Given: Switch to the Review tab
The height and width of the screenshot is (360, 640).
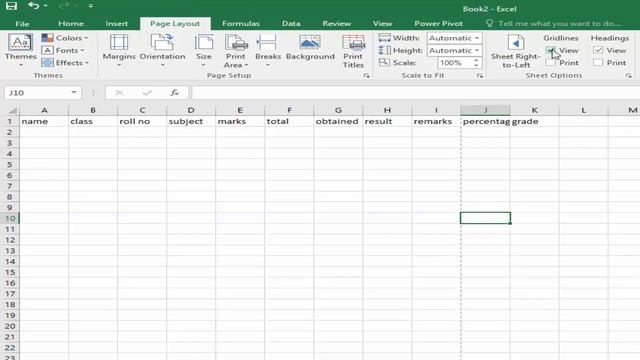Looking at the screenshot, I should pyautogui.click(x=337, y=24).
